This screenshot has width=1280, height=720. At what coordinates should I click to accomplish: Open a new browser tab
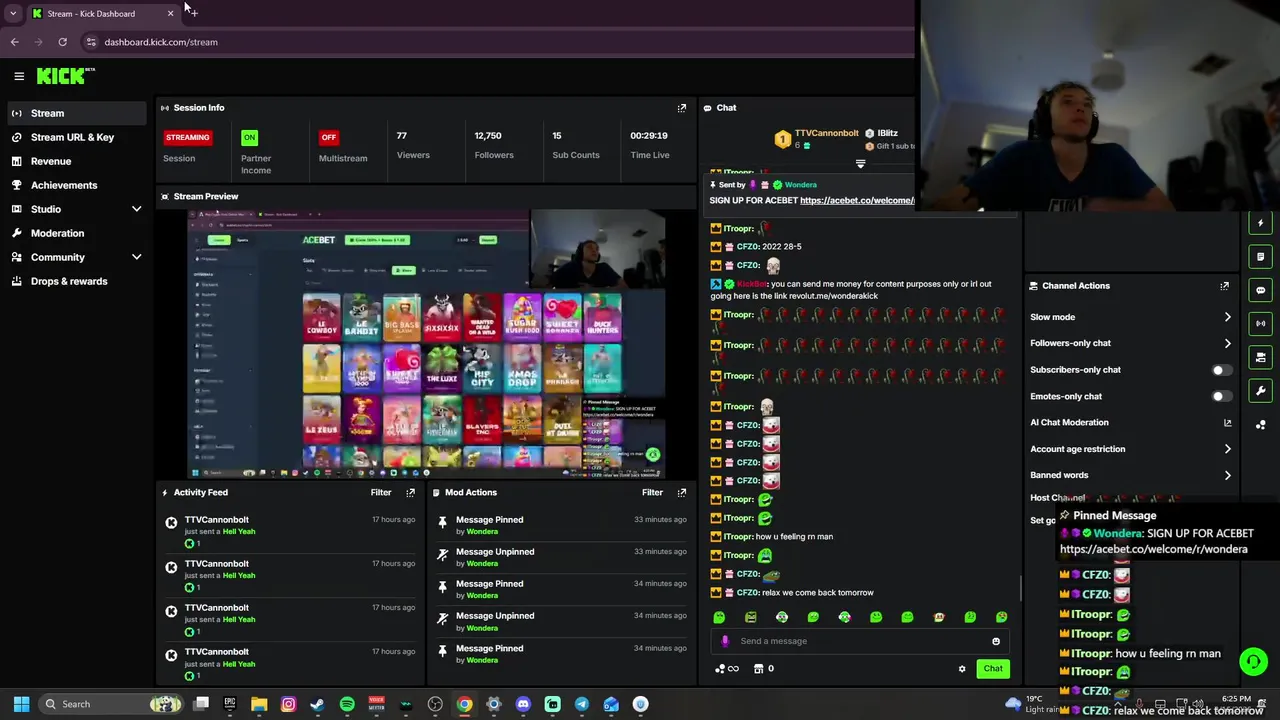click(x=192, y=13)
